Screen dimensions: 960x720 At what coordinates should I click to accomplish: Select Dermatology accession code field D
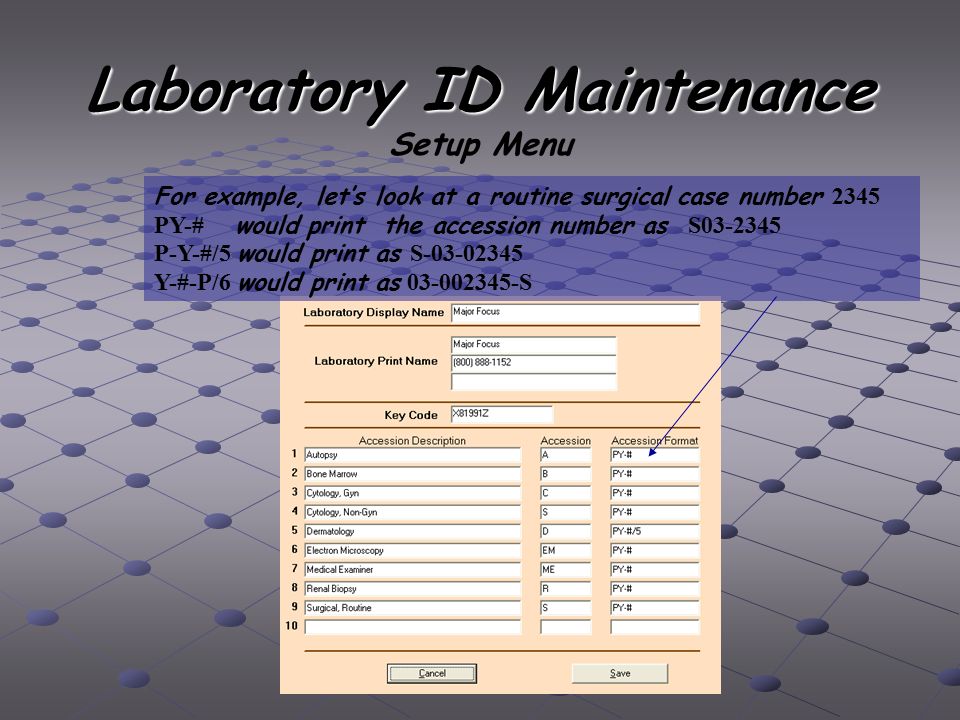pyautogui.click(x=566, y=531)
